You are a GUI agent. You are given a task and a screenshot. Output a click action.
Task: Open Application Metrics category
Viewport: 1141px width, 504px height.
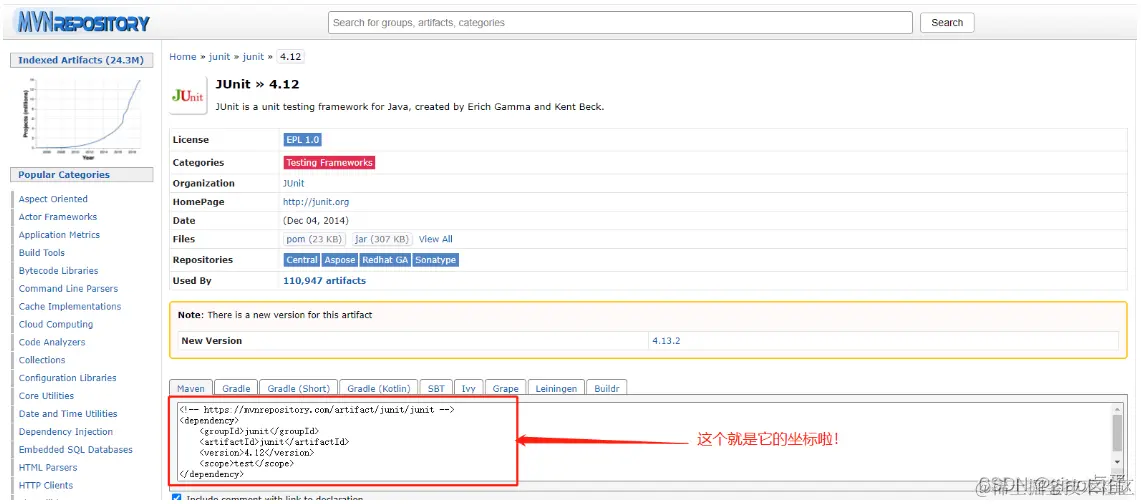pos(59,235)
